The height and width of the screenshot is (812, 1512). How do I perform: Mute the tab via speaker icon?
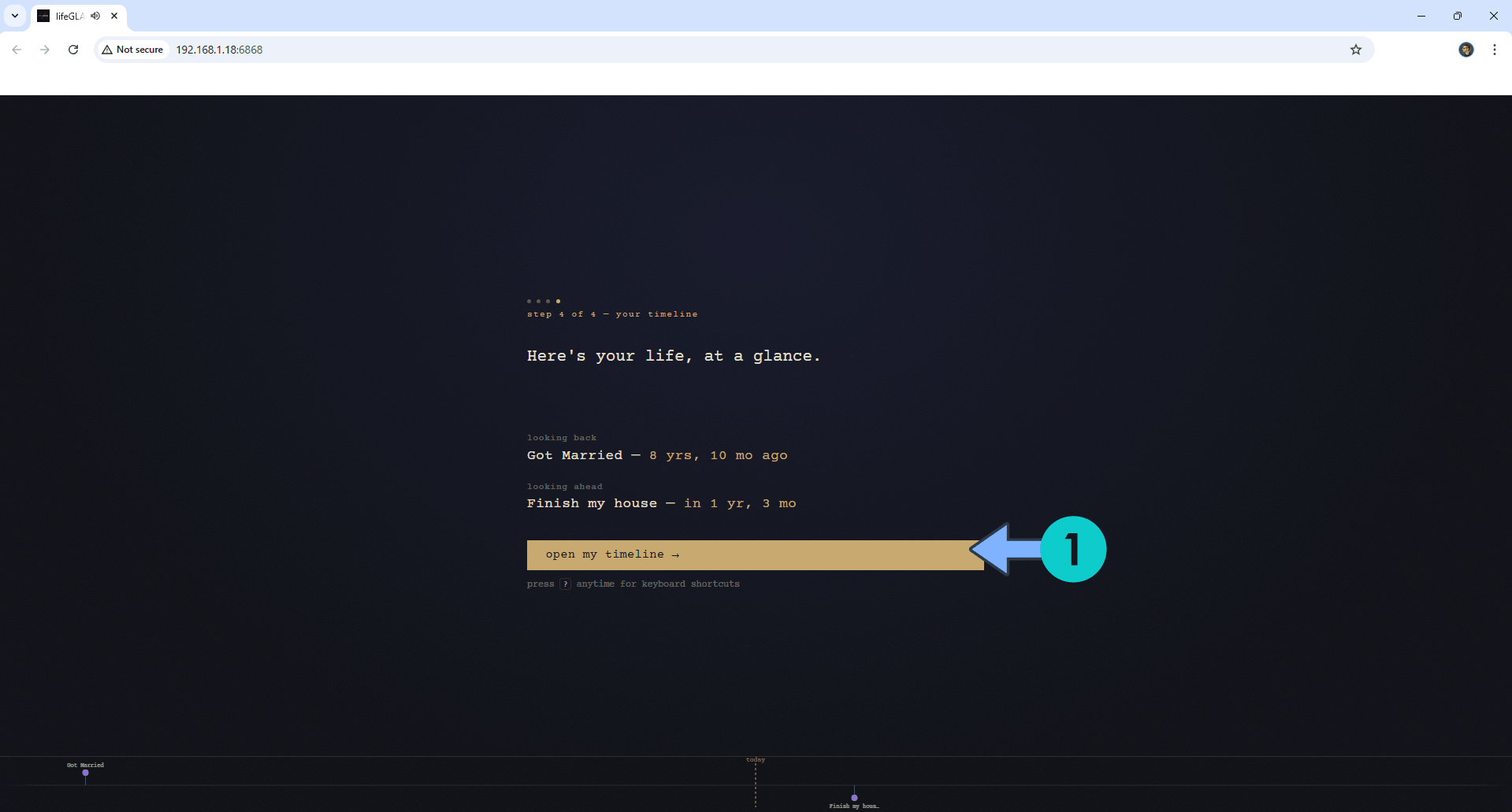(x=95, y=16)
